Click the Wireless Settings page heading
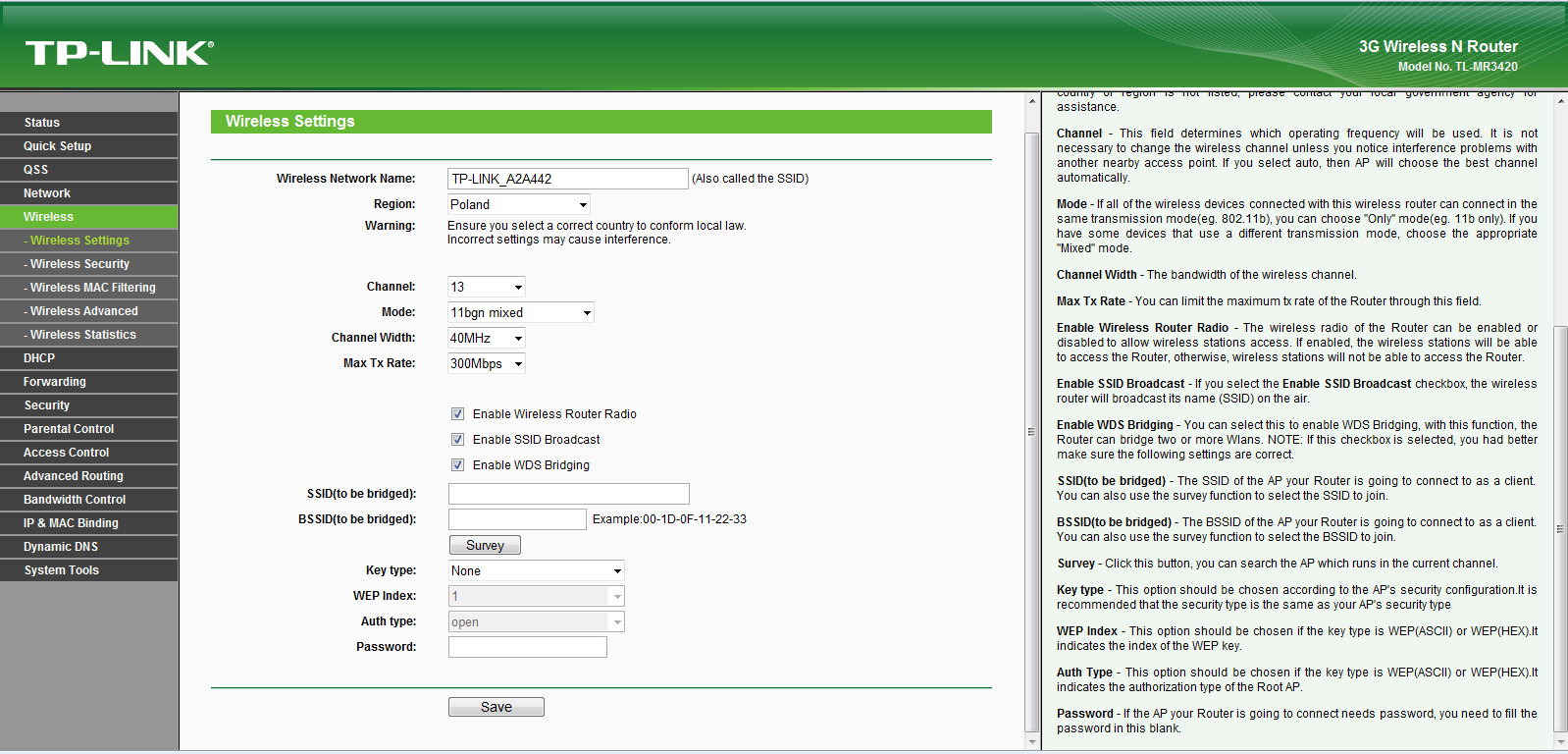1568x754 pixels. click(290, 122)
